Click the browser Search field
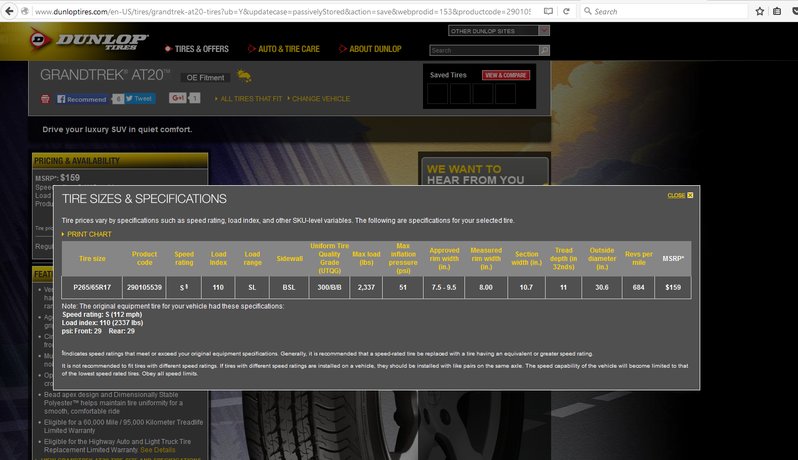Image resolution: width=798 pixels, height=460 pixels. [x=664, y=11]
